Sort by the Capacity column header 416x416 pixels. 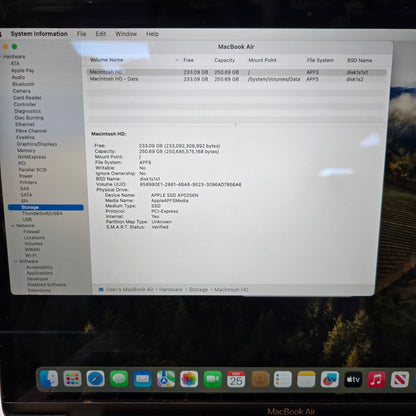pyautogui.click(x=225, y=60)
